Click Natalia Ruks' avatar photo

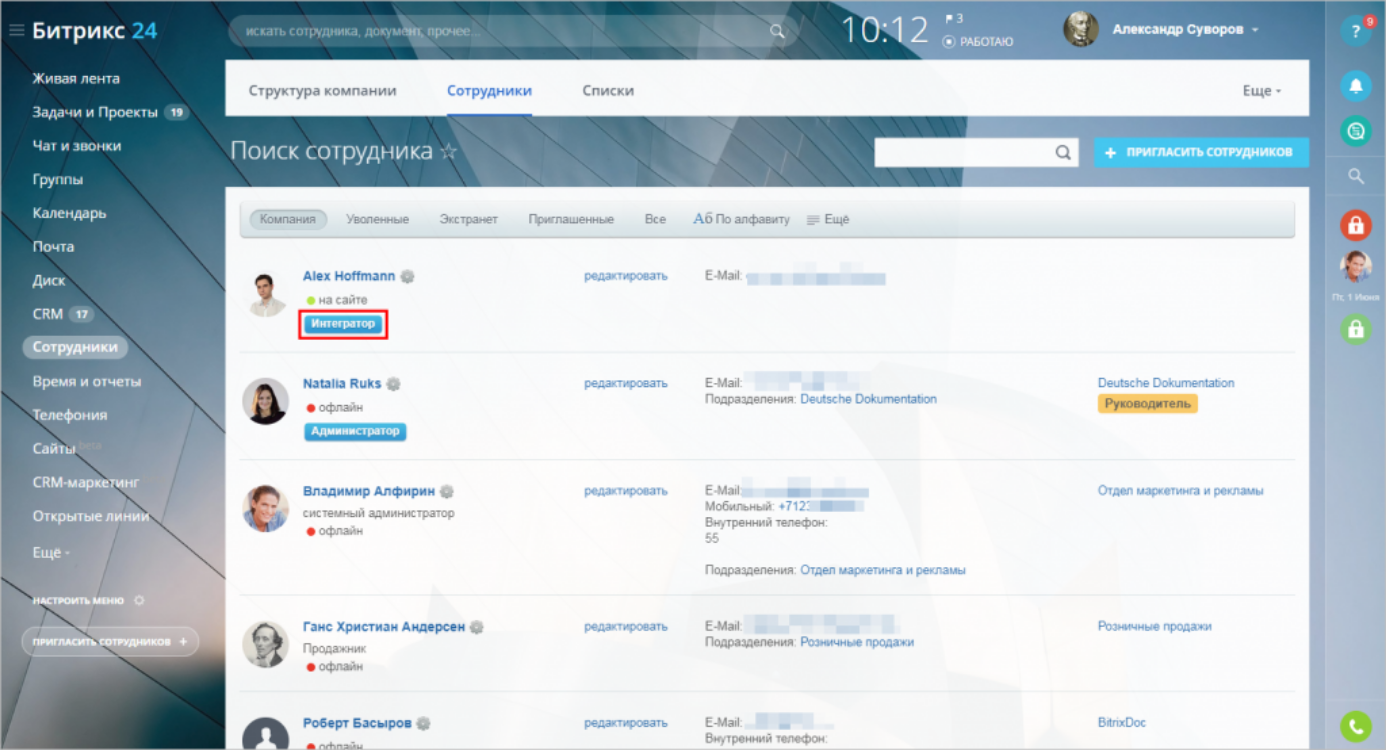(x=265, y=401)
